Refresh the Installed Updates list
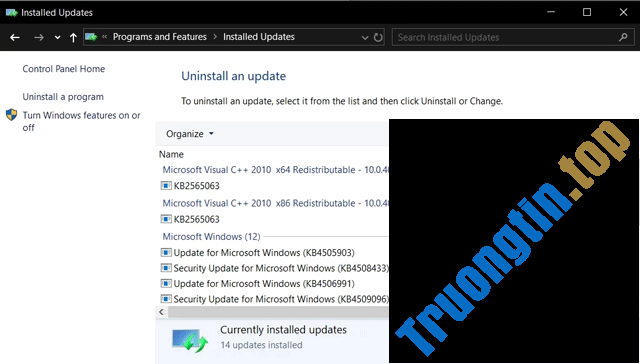 [x=378, y=38]
